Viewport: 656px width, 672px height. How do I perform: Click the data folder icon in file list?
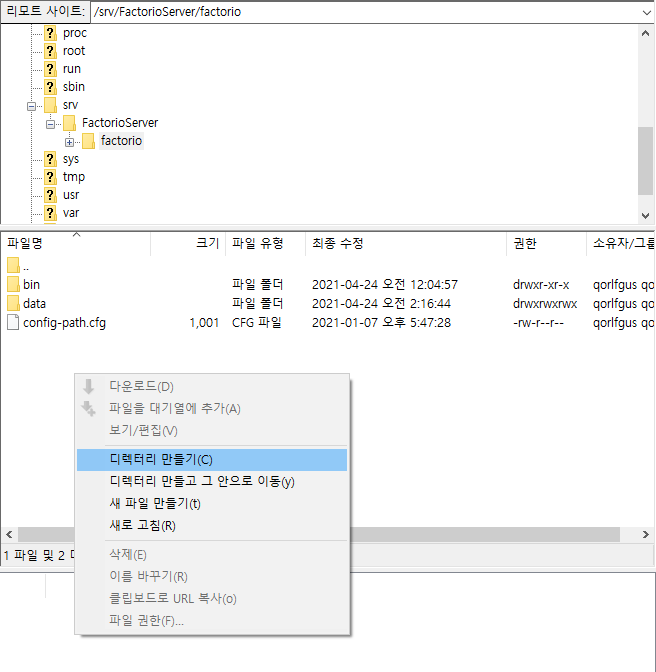[13, 303]
